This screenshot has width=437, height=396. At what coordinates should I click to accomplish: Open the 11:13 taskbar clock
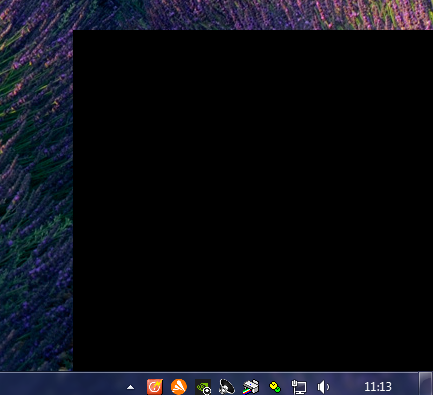coord(378,387)
